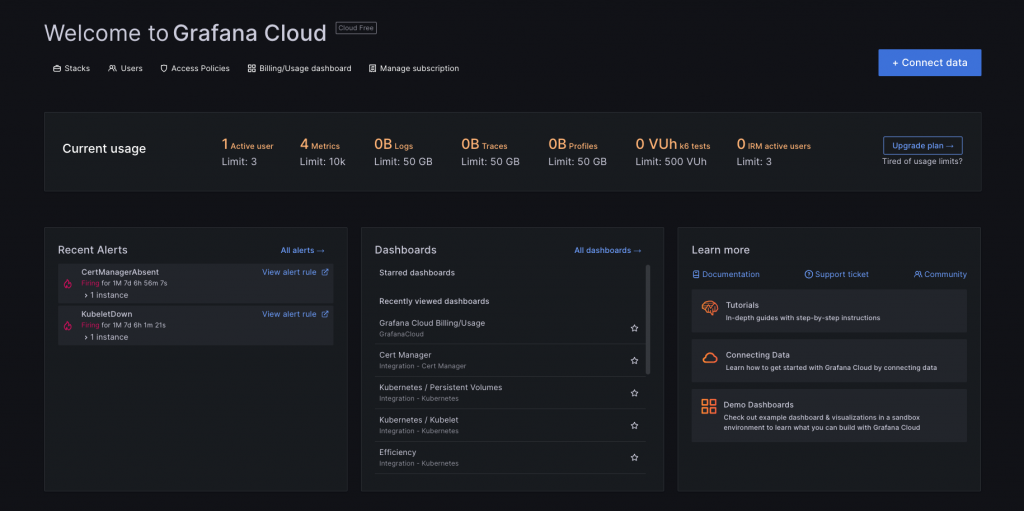Image resolution: width=1024 pixels, height=511 pixels.
Task: Open the Support ticket link
Action: coord(837,274)
